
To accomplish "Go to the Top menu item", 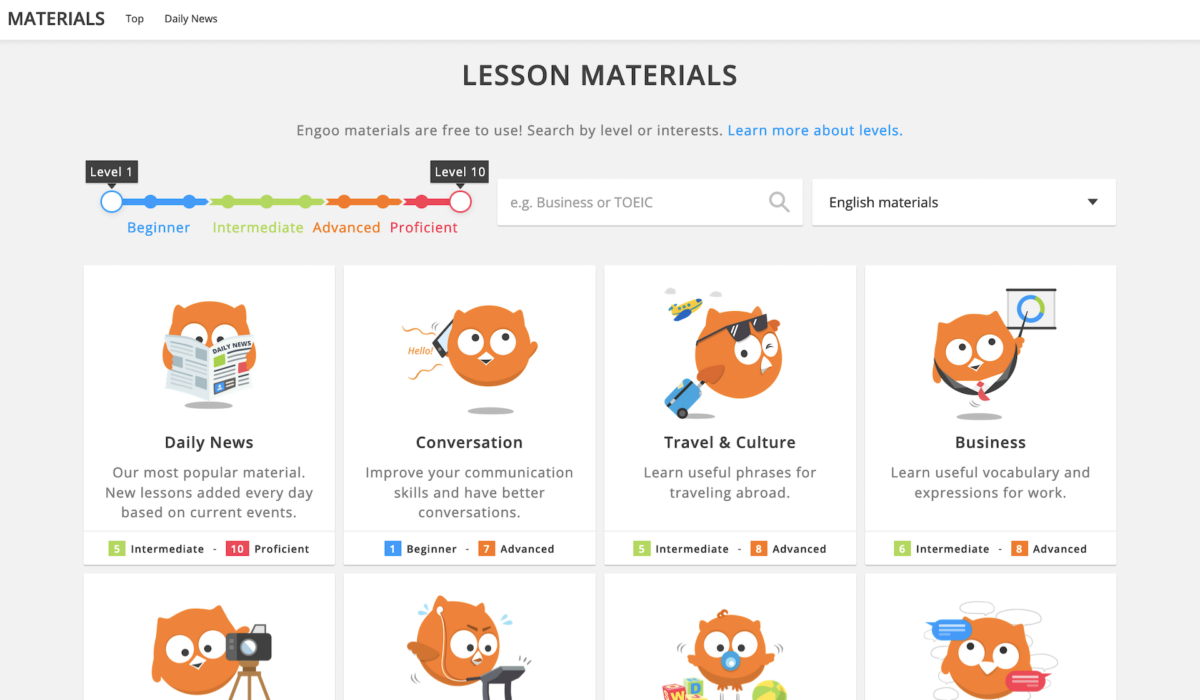I will click(x=135, y=19).
